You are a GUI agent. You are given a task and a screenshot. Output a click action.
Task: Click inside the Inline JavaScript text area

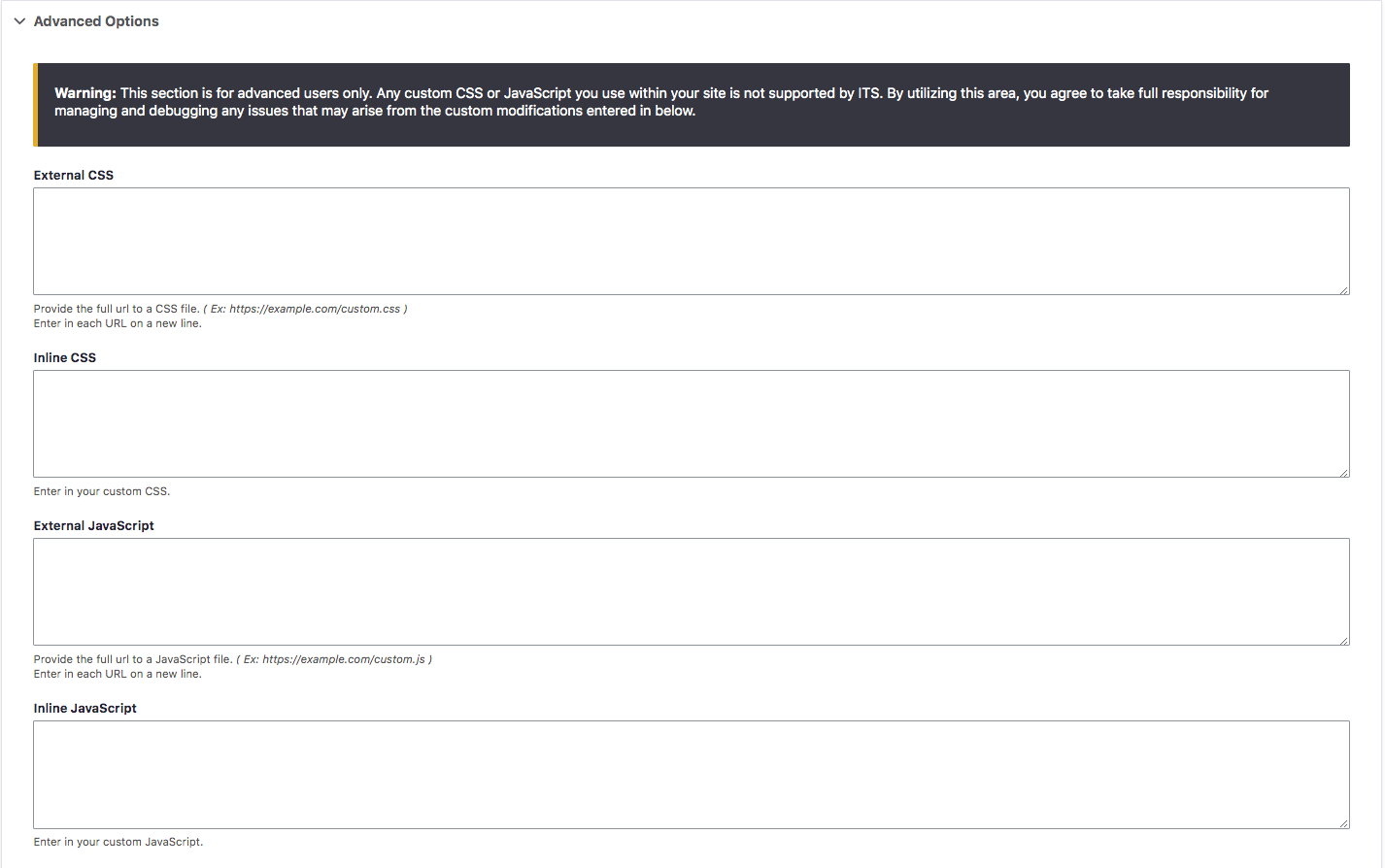691,774
